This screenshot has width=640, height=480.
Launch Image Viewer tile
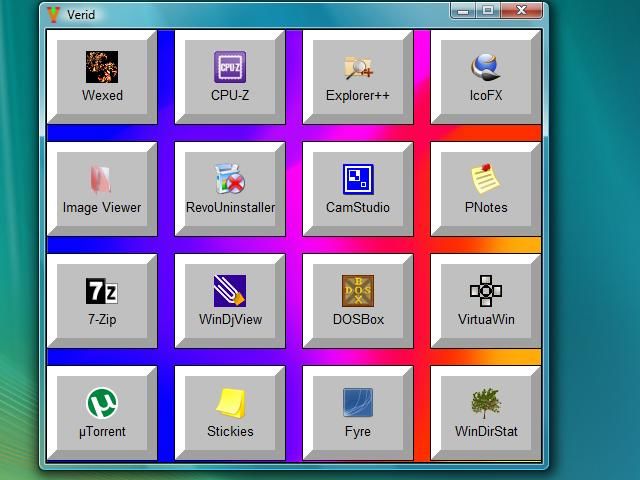pos(102,189)
